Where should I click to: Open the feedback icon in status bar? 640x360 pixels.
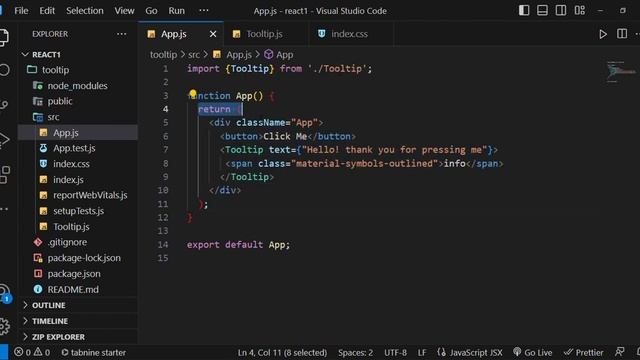coord(620,352)
